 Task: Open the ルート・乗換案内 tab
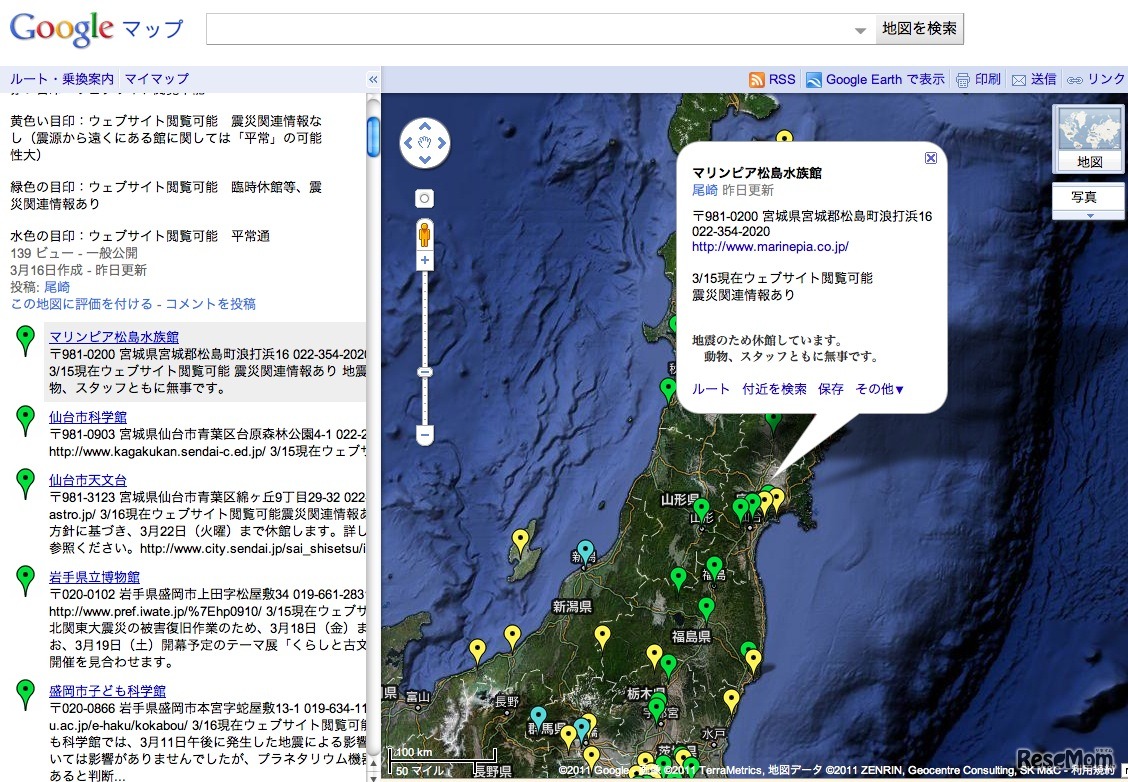[62, 79]
